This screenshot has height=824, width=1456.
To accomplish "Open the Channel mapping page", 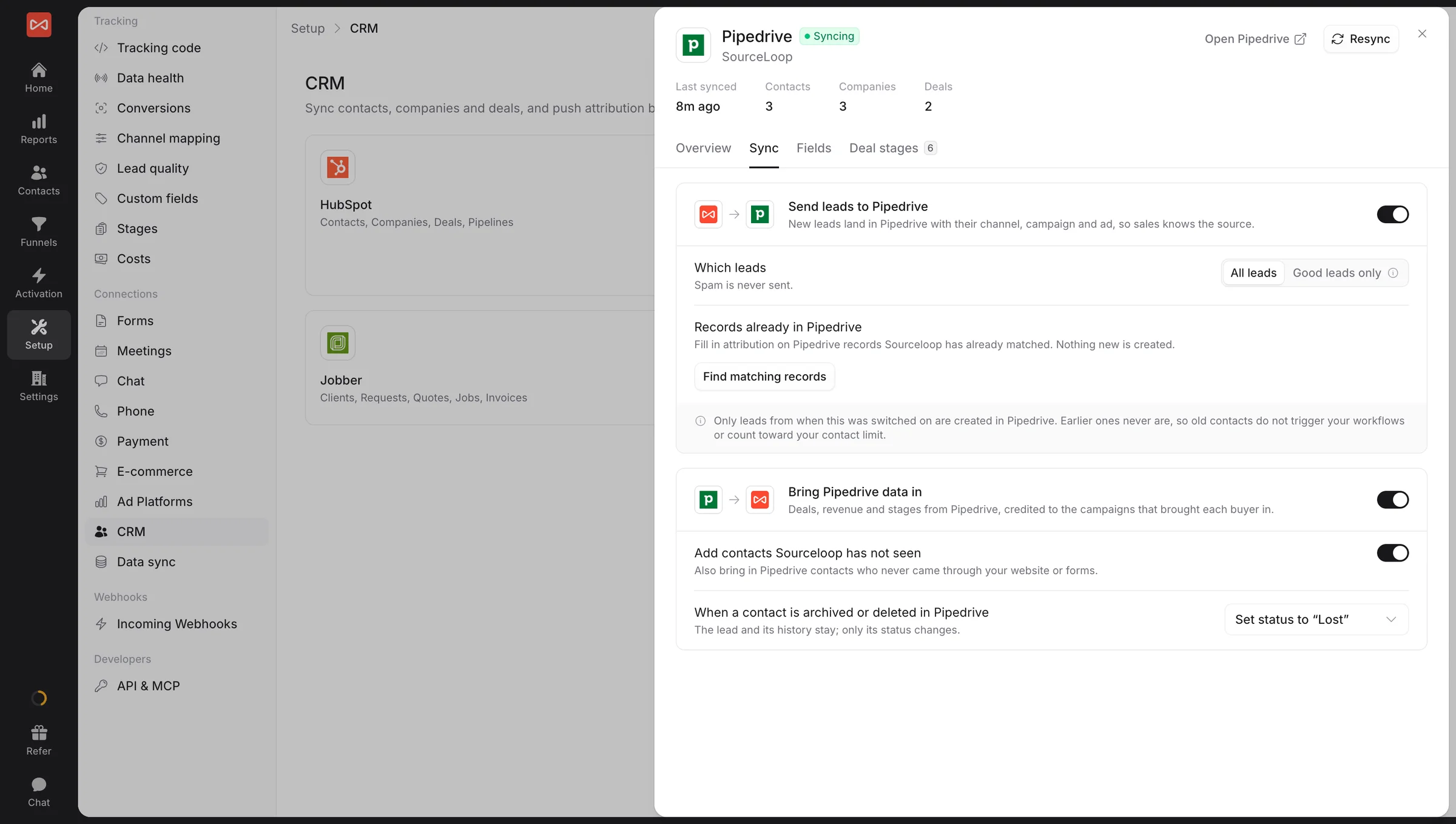I will [177, 138].
